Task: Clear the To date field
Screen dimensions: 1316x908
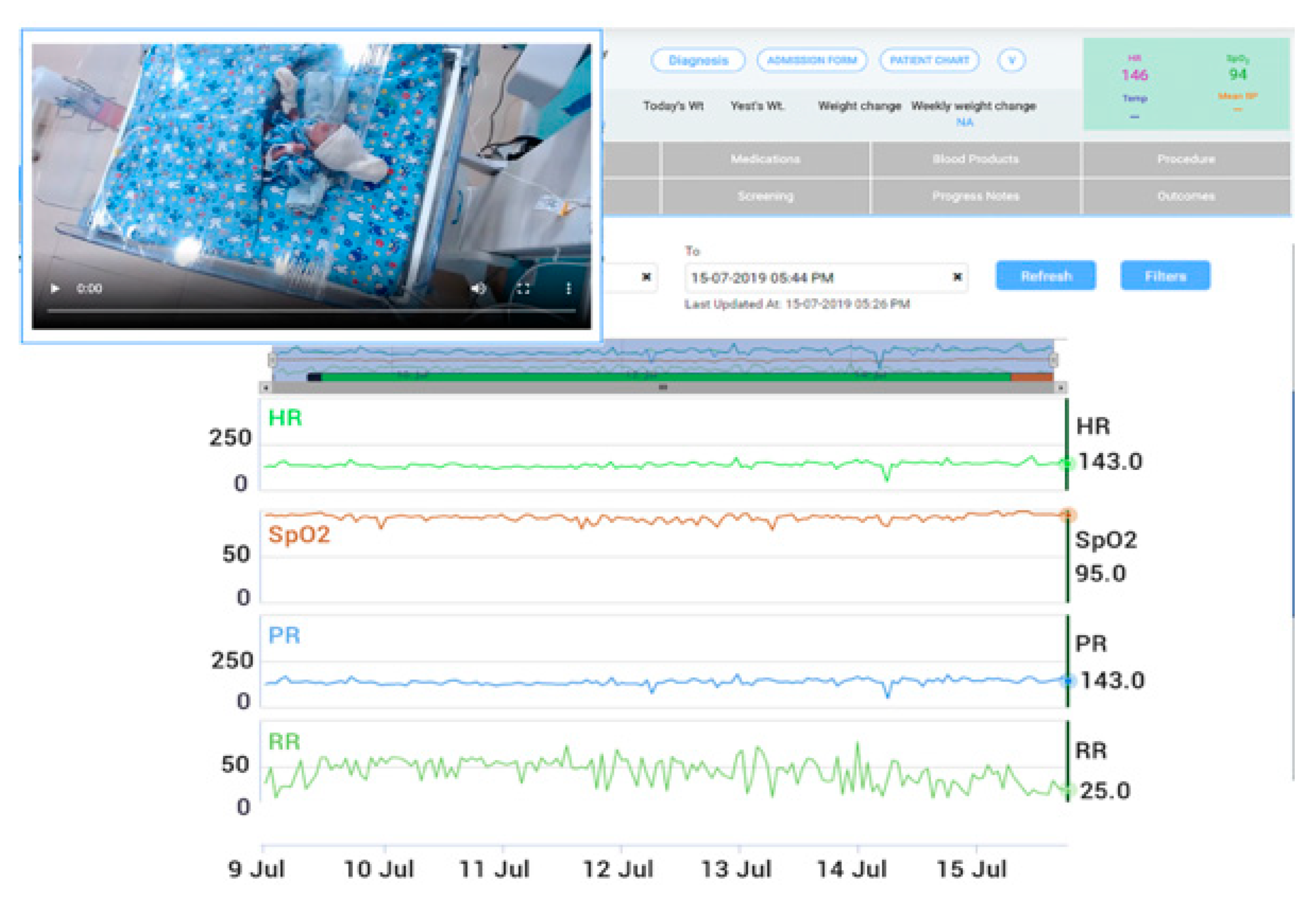Action: pyautogui.click(x=957, y=277)
